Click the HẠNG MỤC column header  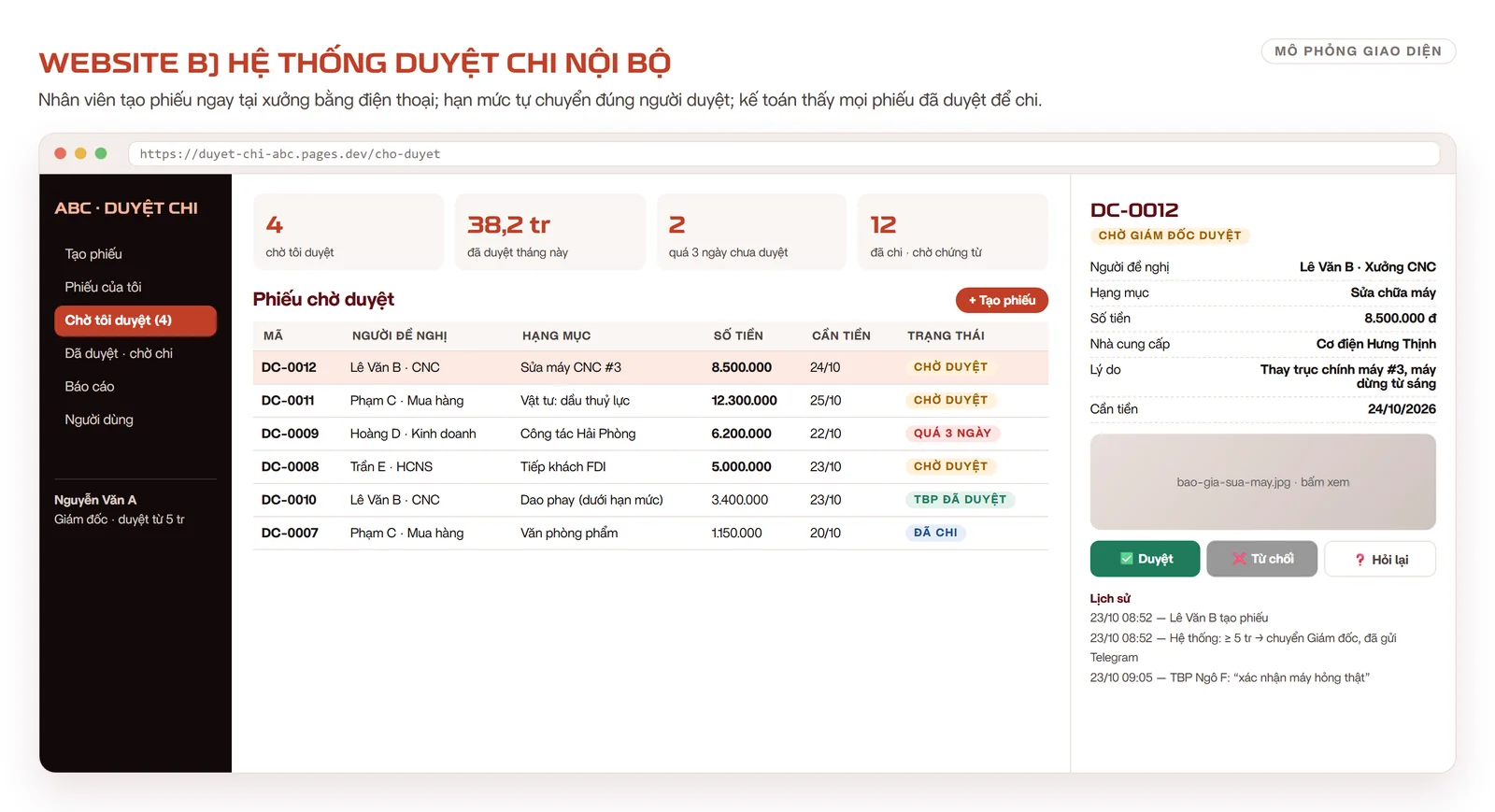coord(556,335)
